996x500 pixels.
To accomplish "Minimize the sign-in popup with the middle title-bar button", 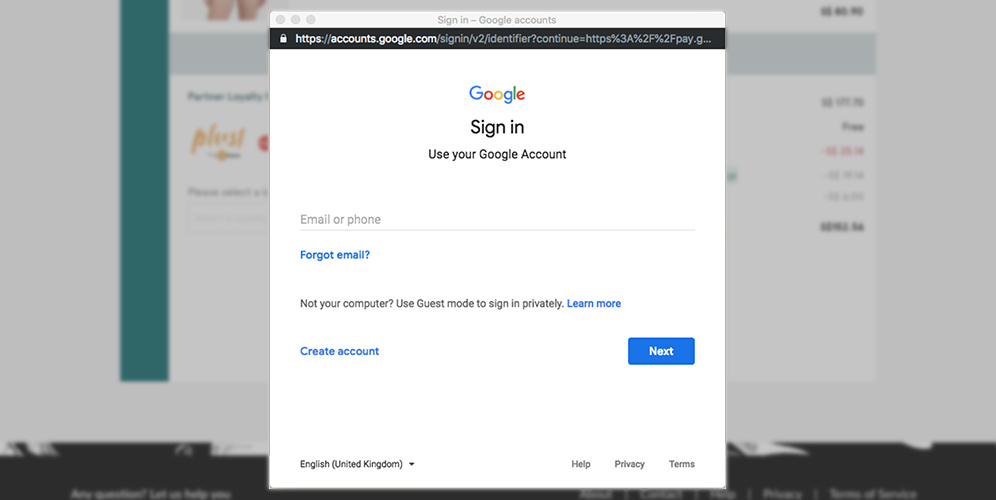I will (x=295, y=20).
